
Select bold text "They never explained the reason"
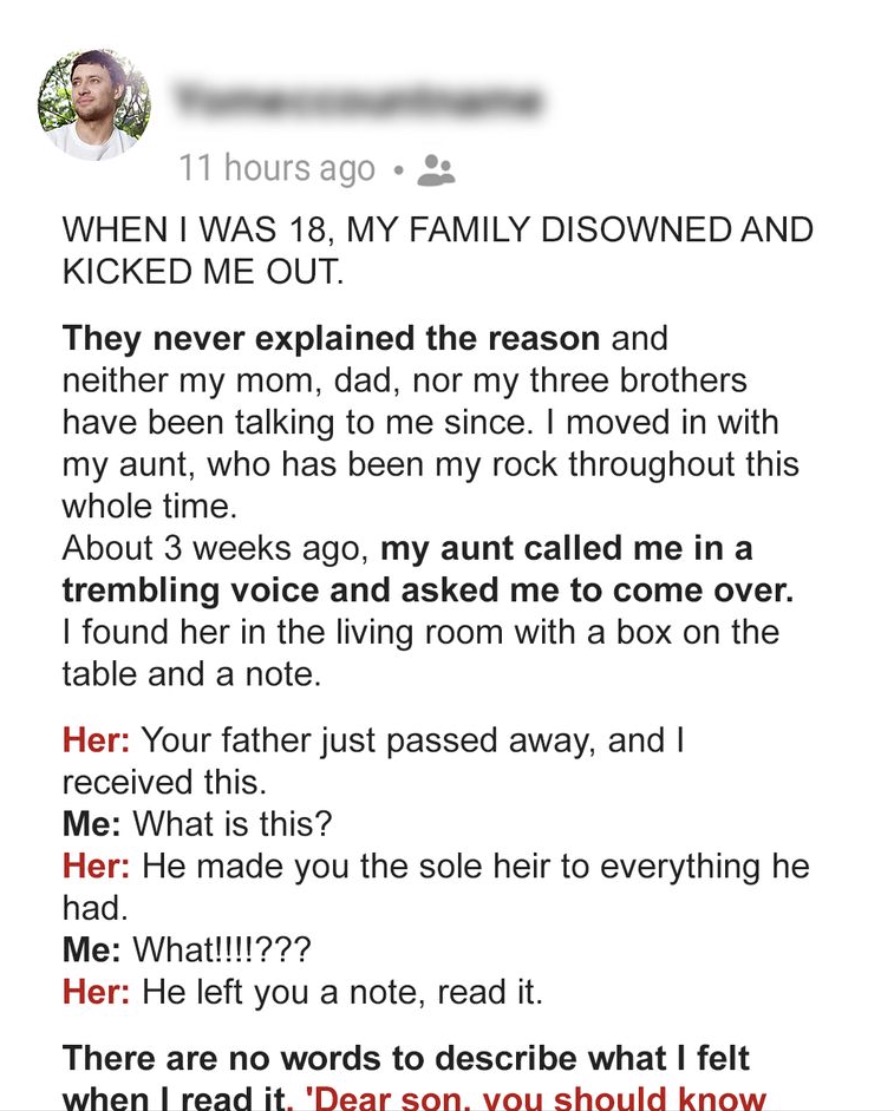331,338
